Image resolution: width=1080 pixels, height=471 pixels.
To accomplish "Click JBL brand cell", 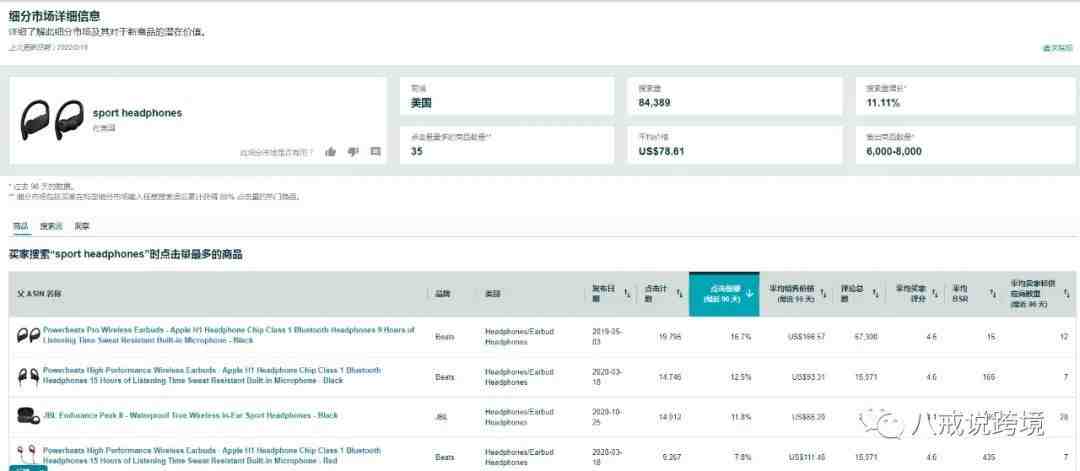I will click(x=441, y=417).
